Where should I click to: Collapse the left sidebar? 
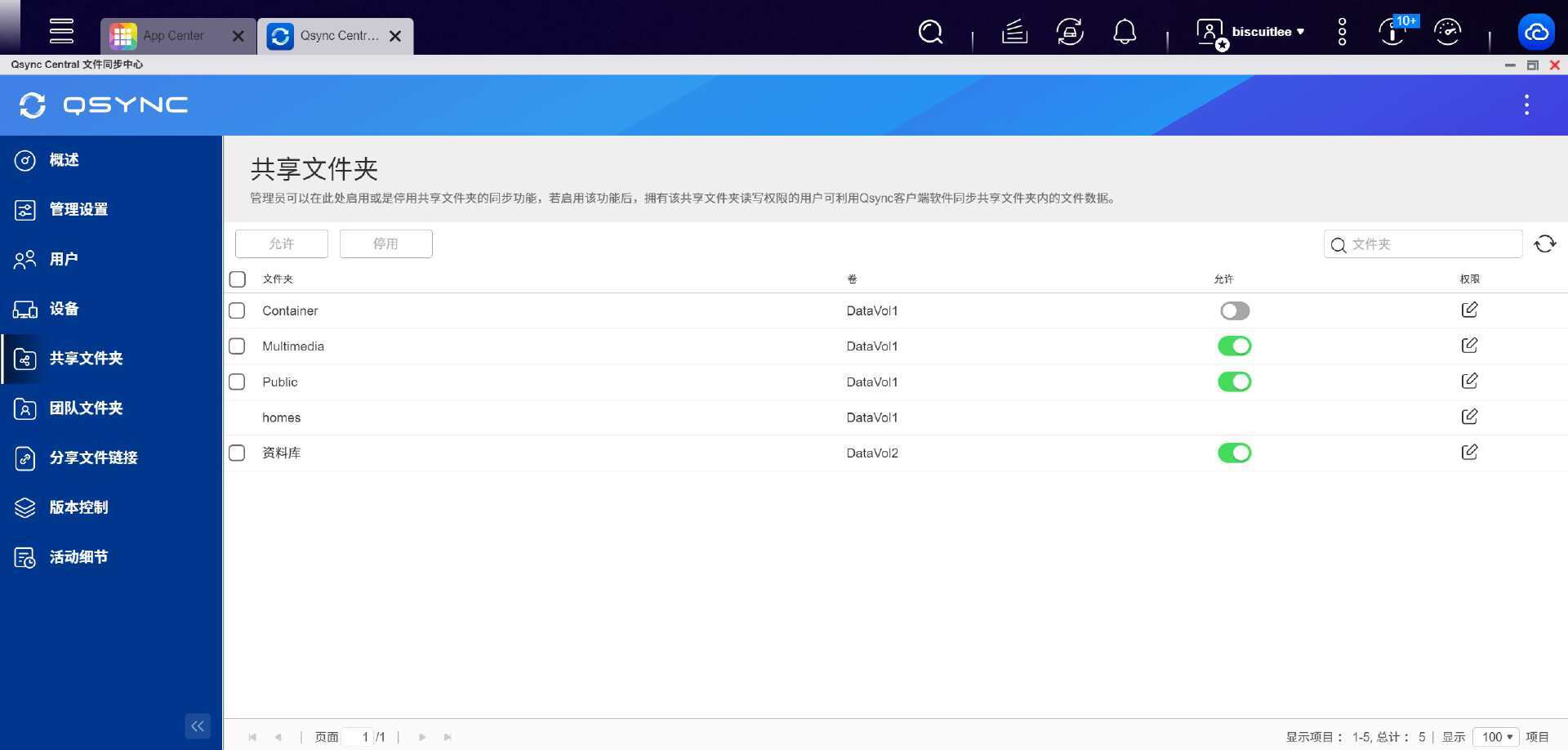pos(198,725)
